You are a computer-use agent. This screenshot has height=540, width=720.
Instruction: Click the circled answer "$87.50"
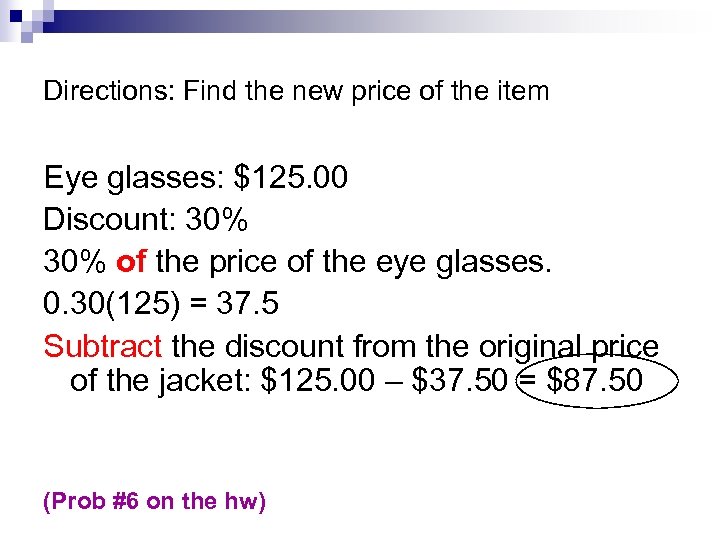tap(596, 381)
